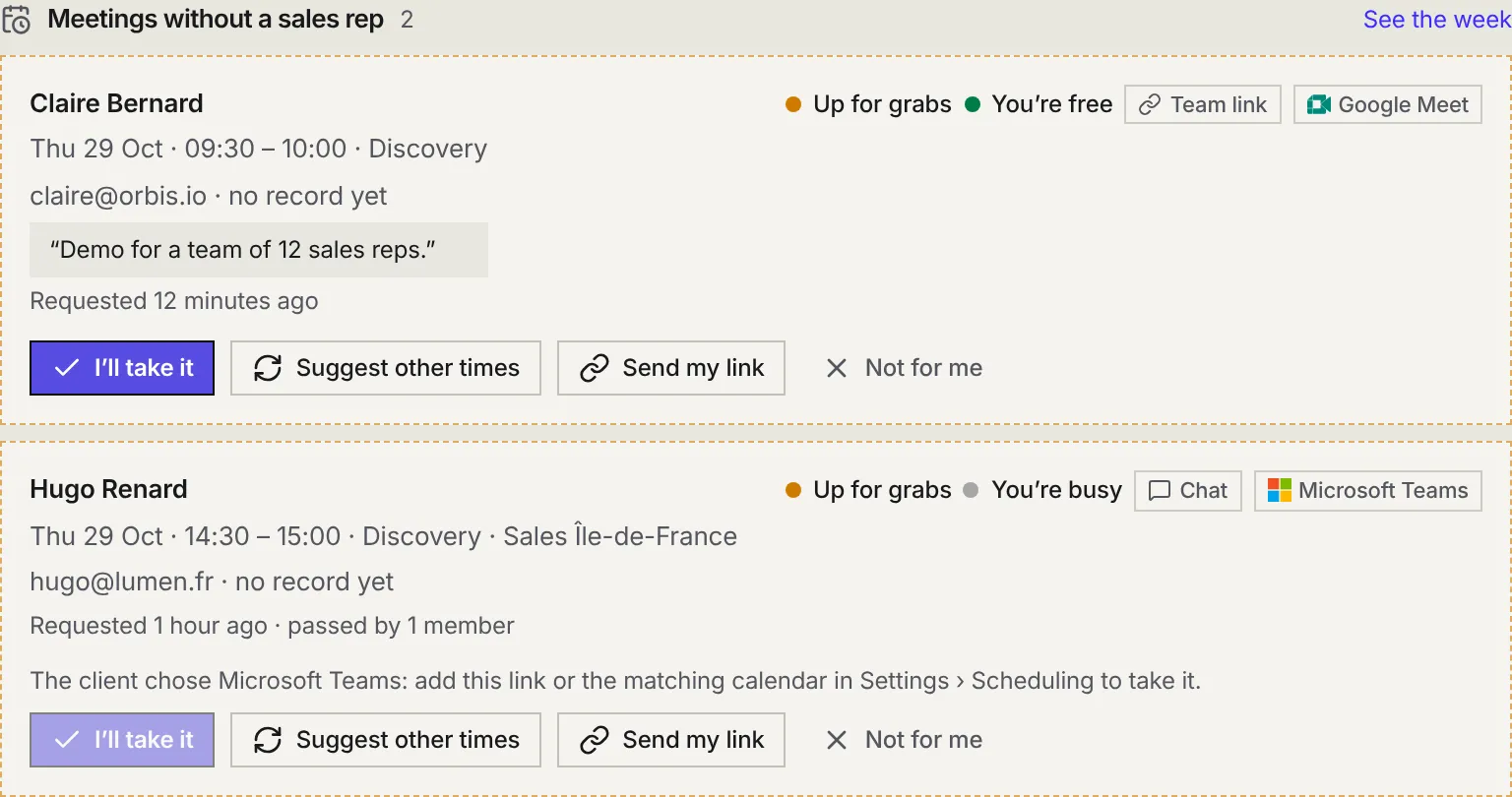Screen dimensions: 1512x797
Task: Suggest other times for Hugo Renard
Action: tap(386, 740)
